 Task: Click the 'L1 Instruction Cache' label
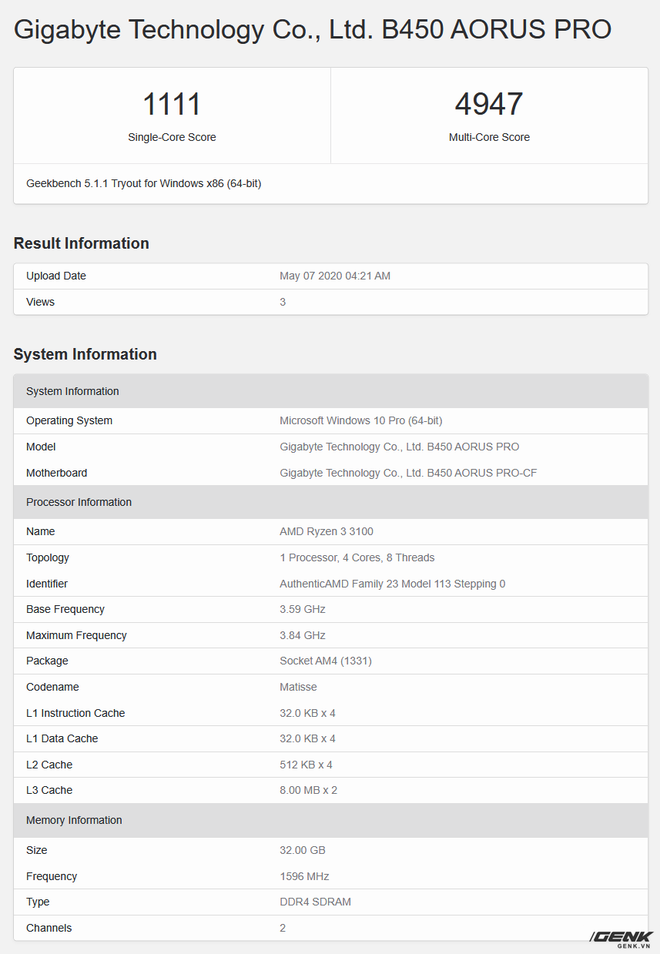tap(75, 714)
